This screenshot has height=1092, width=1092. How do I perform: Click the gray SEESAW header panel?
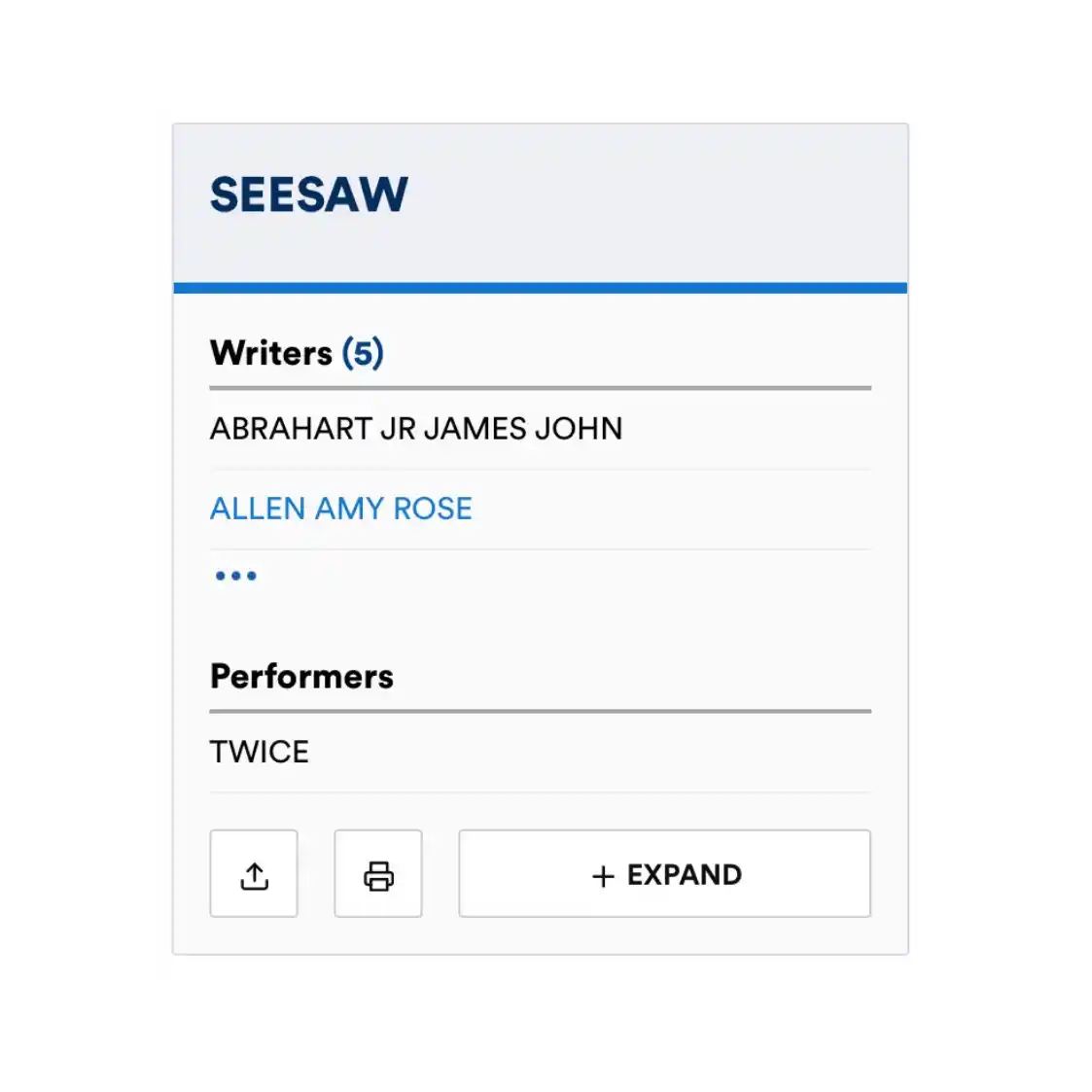(x=541, y=203)
